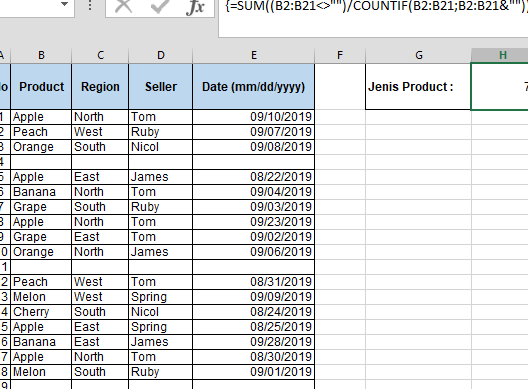Click Cherry product cell
Viewport: 528px width, 389px height.
[41, 312]
